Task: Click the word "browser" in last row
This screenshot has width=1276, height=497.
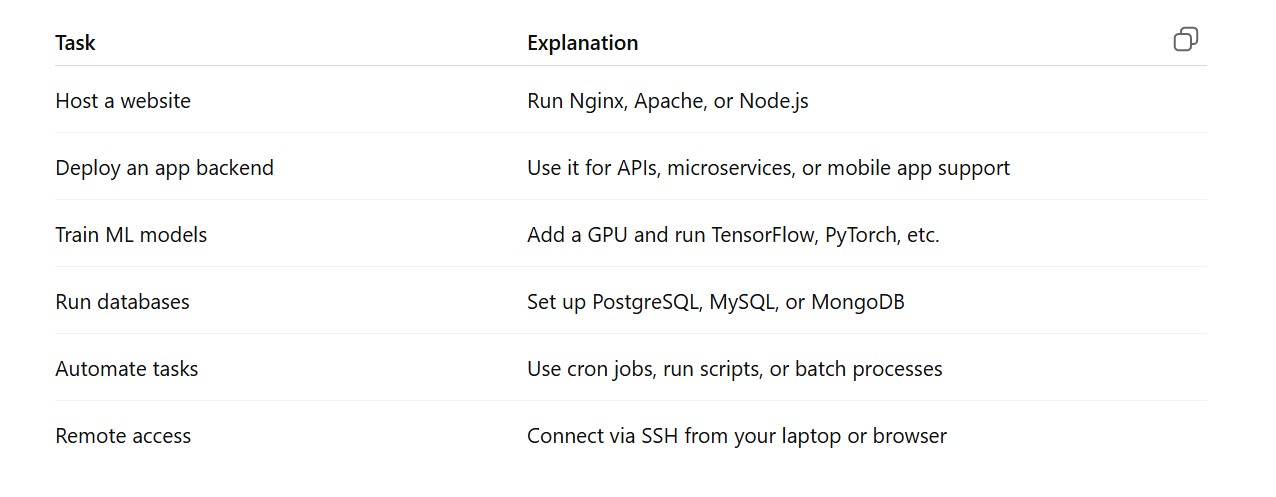Action: [x=909, y=436]
